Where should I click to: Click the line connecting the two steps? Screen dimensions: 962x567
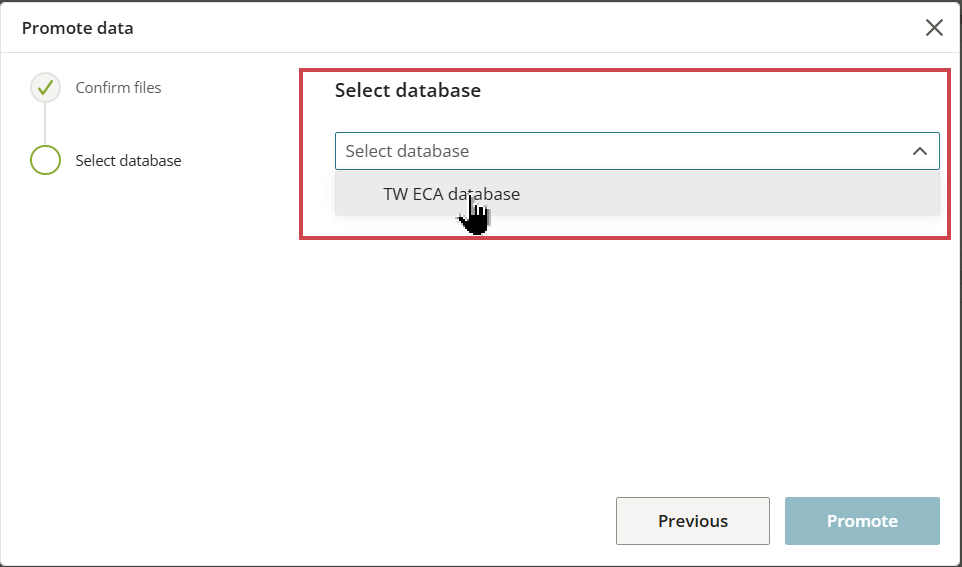(x=45, y=124)
